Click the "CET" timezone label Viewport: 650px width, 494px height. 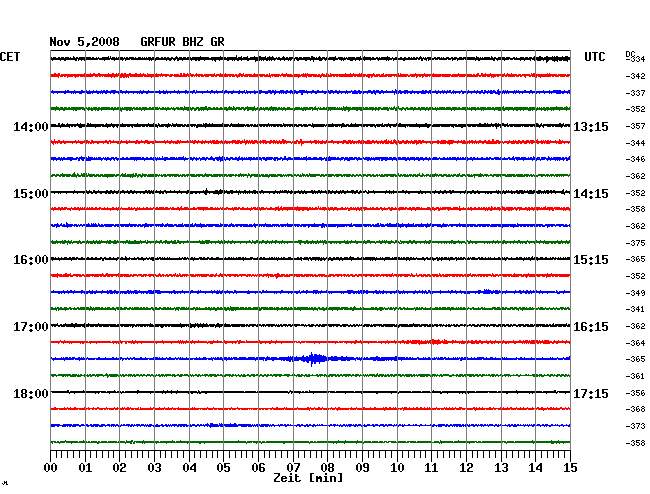[x=10, y=57]
